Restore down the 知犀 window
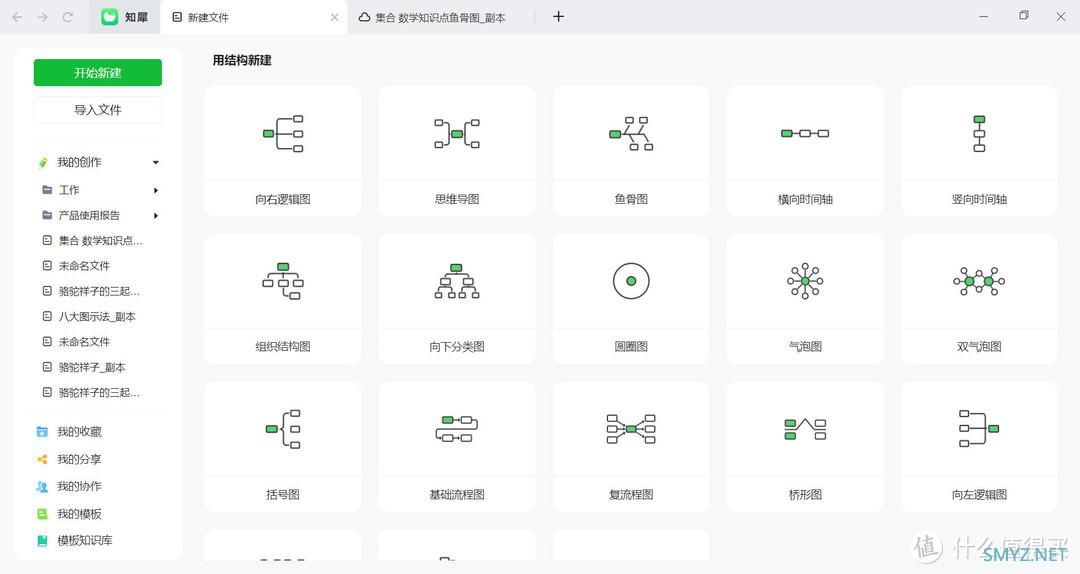This screenshot has height=574, width=1080. [x=1024, y=16]
